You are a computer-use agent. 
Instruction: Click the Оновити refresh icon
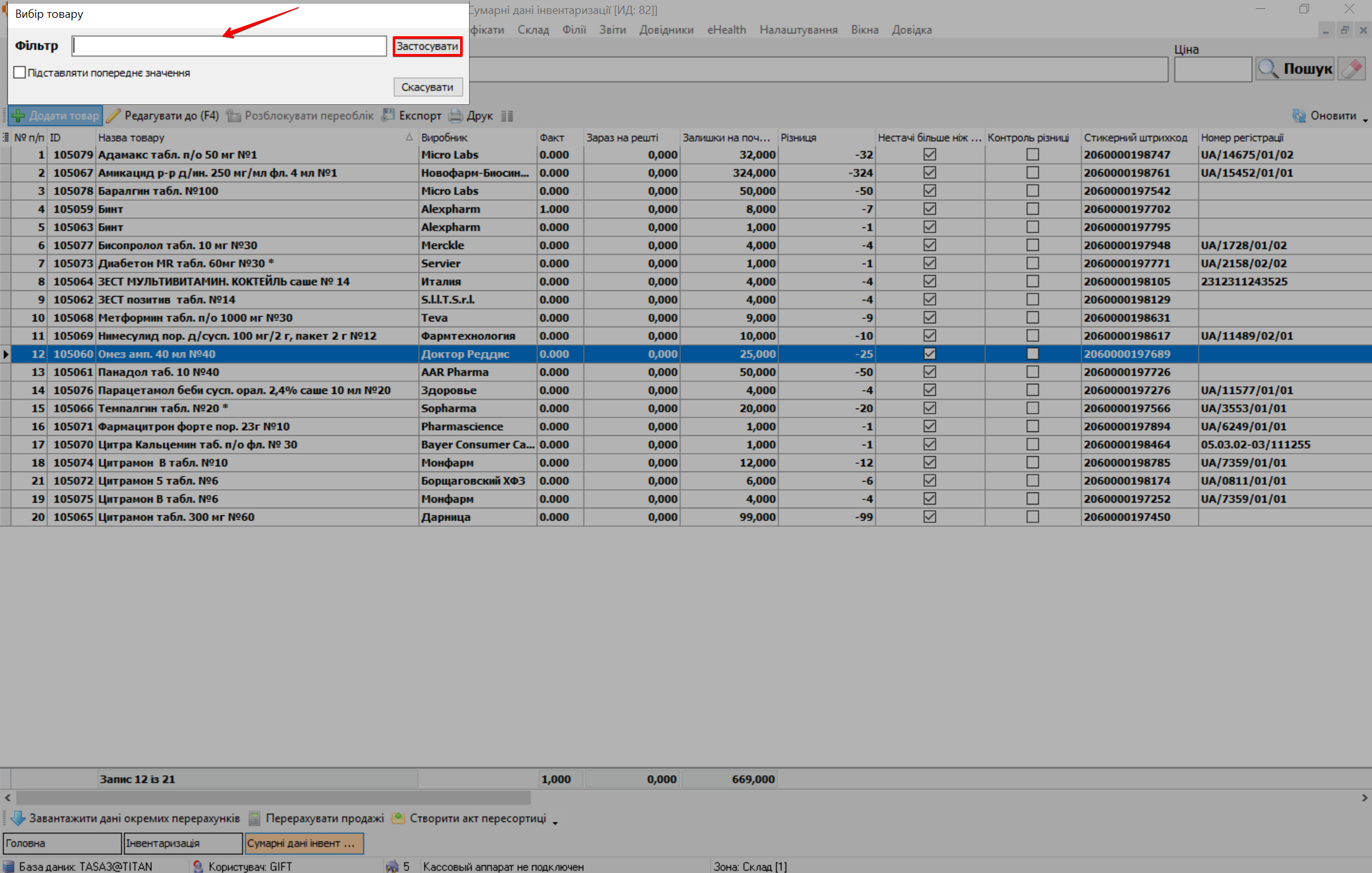pyautogui.click(x=1299, y=116)
